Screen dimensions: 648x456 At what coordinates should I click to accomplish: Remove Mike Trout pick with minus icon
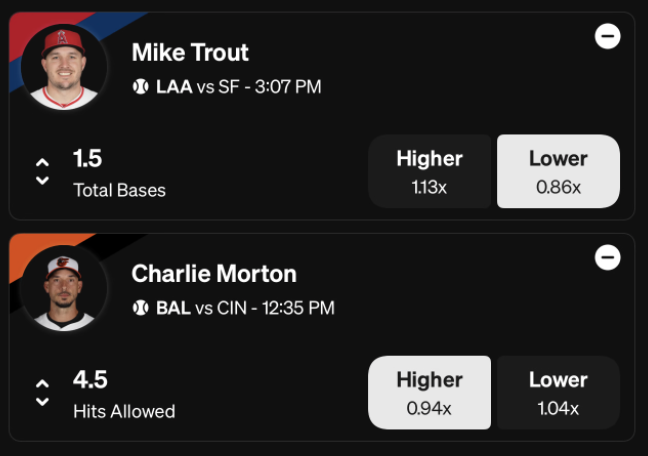(x=607, y=36)
